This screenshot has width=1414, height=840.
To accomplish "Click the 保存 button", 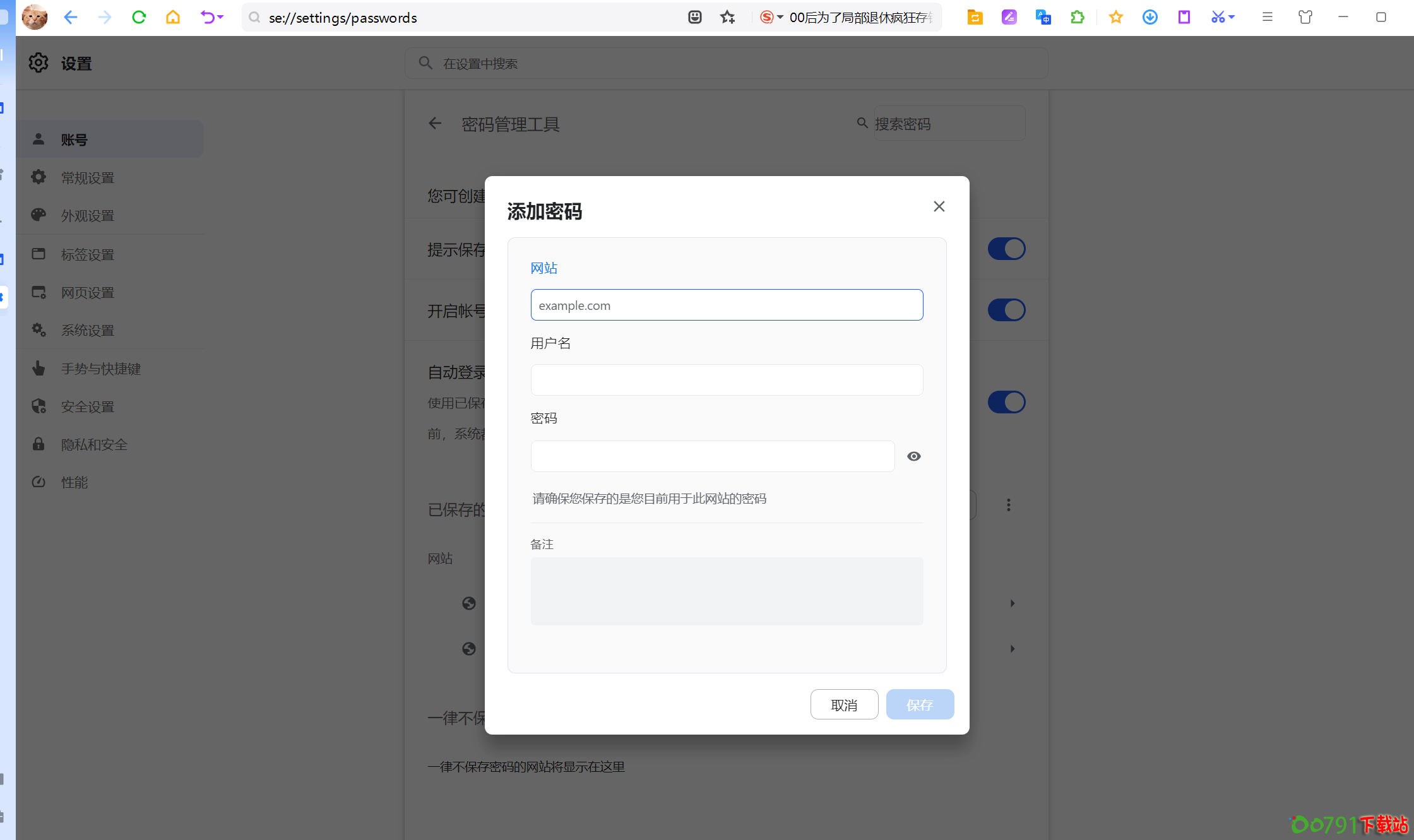I will pos(919,705).
